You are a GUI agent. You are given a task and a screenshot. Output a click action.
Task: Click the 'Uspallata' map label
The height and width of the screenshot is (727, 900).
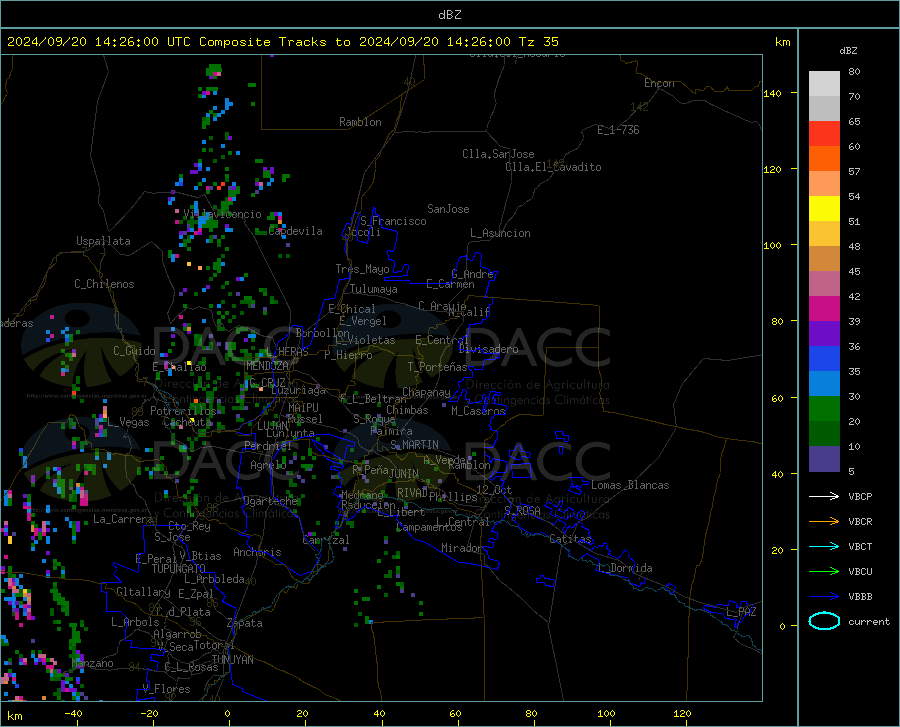(x=103, y=241)
